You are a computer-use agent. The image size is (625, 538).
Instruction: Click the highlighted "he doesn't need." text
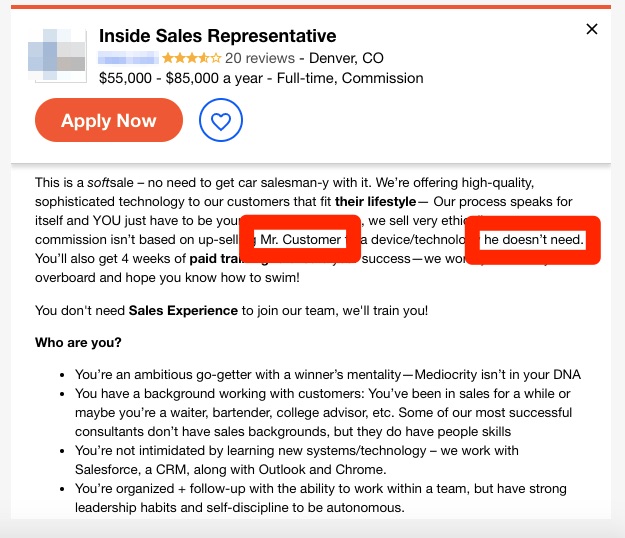pos(533,240)
